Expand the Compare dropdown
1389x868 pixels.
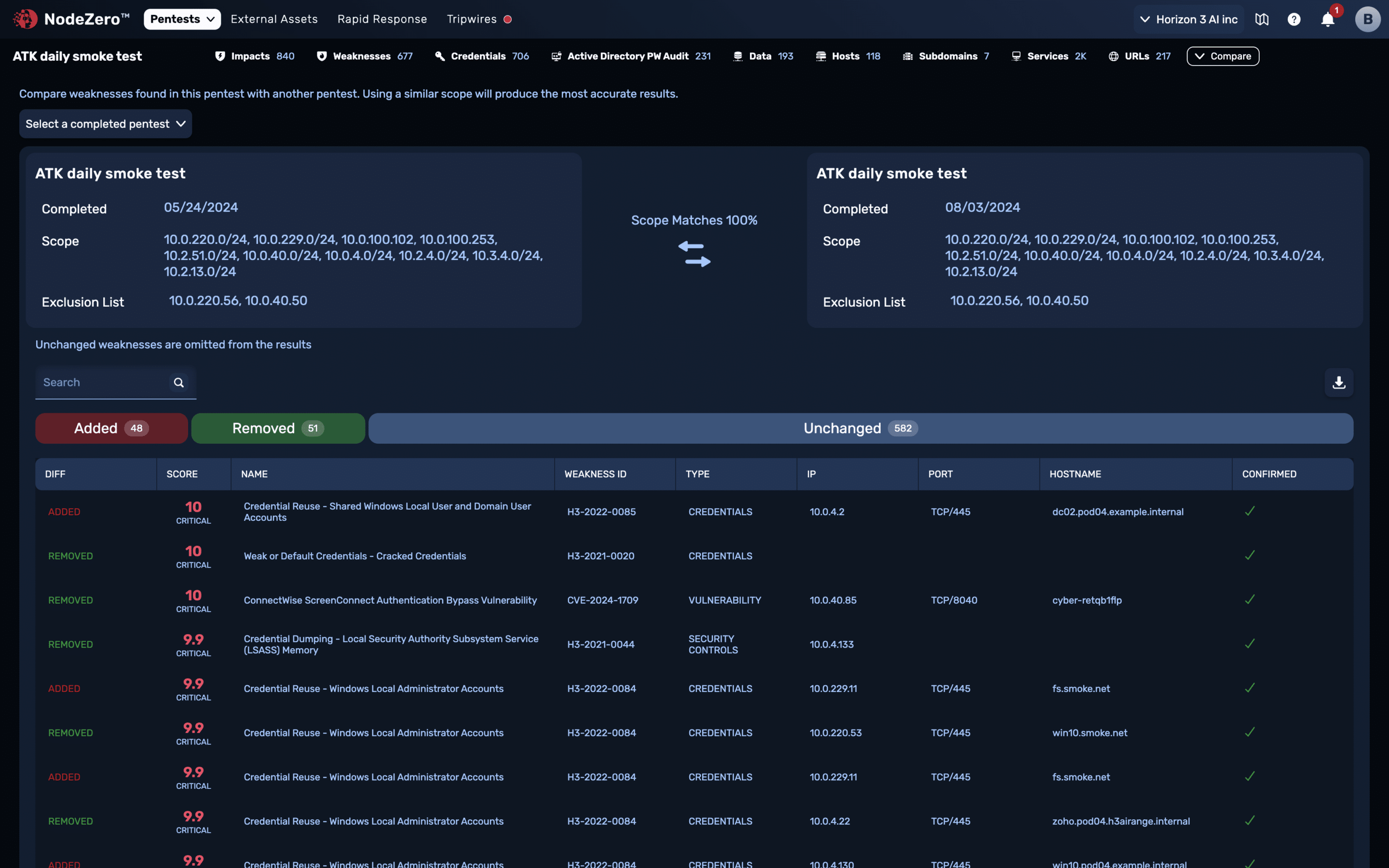pos(1223,55)
